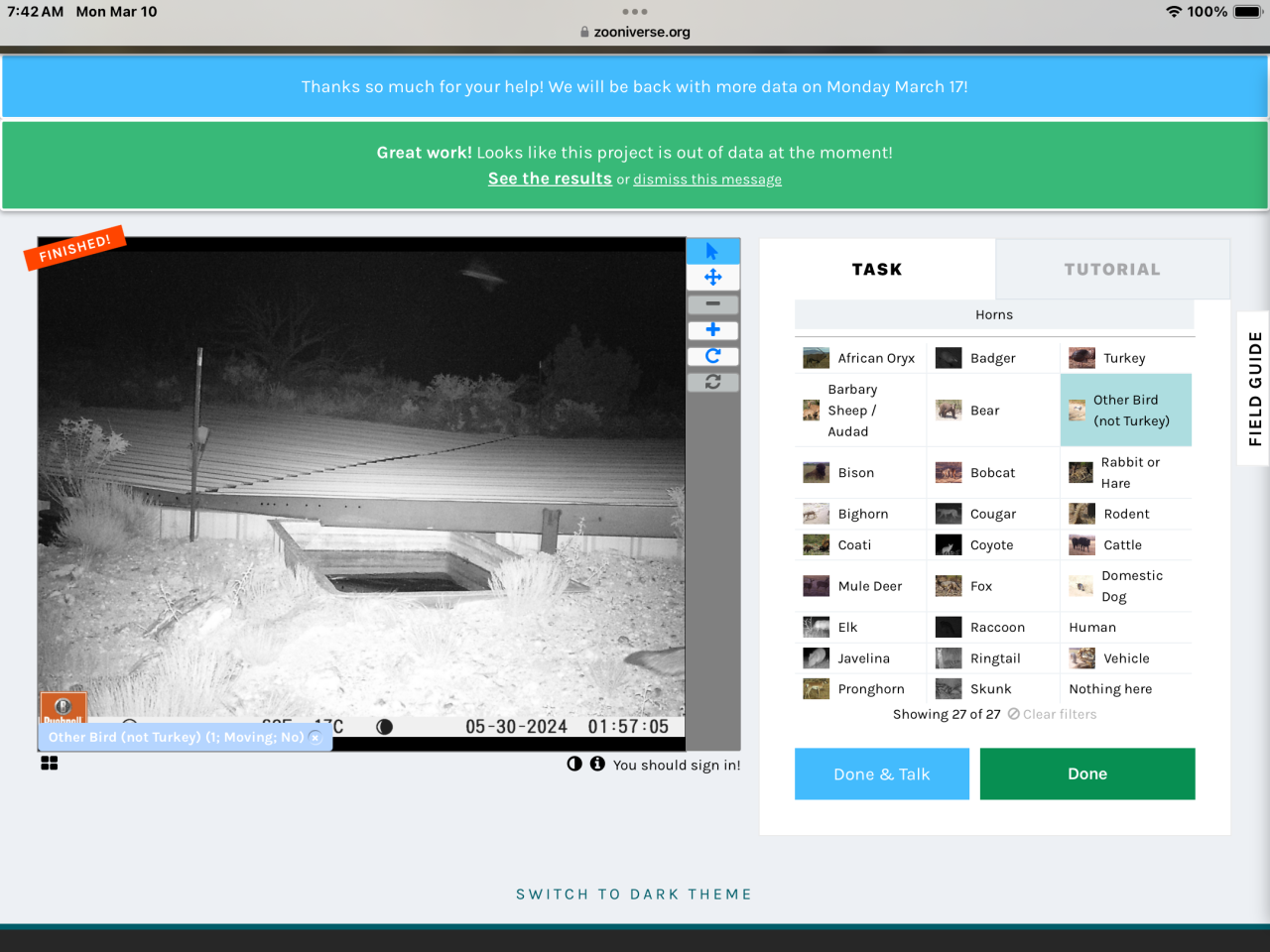1270x952 pixels.
Task: Open the See the results link
Action: [550, 178]
